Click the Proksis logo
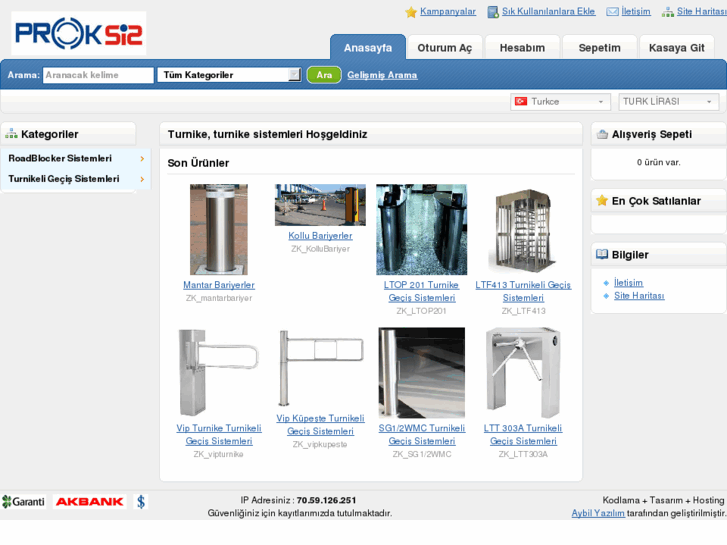727x545 pixels. 79,33
